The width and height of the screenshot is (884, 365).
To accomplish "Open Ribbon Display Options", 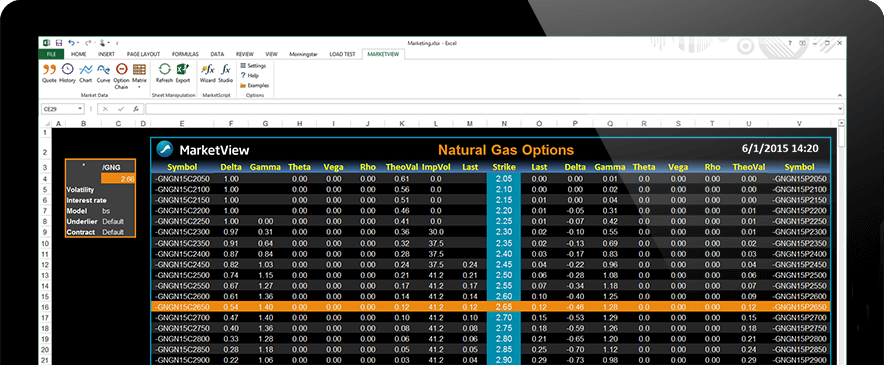I will [x=802, y=43].
